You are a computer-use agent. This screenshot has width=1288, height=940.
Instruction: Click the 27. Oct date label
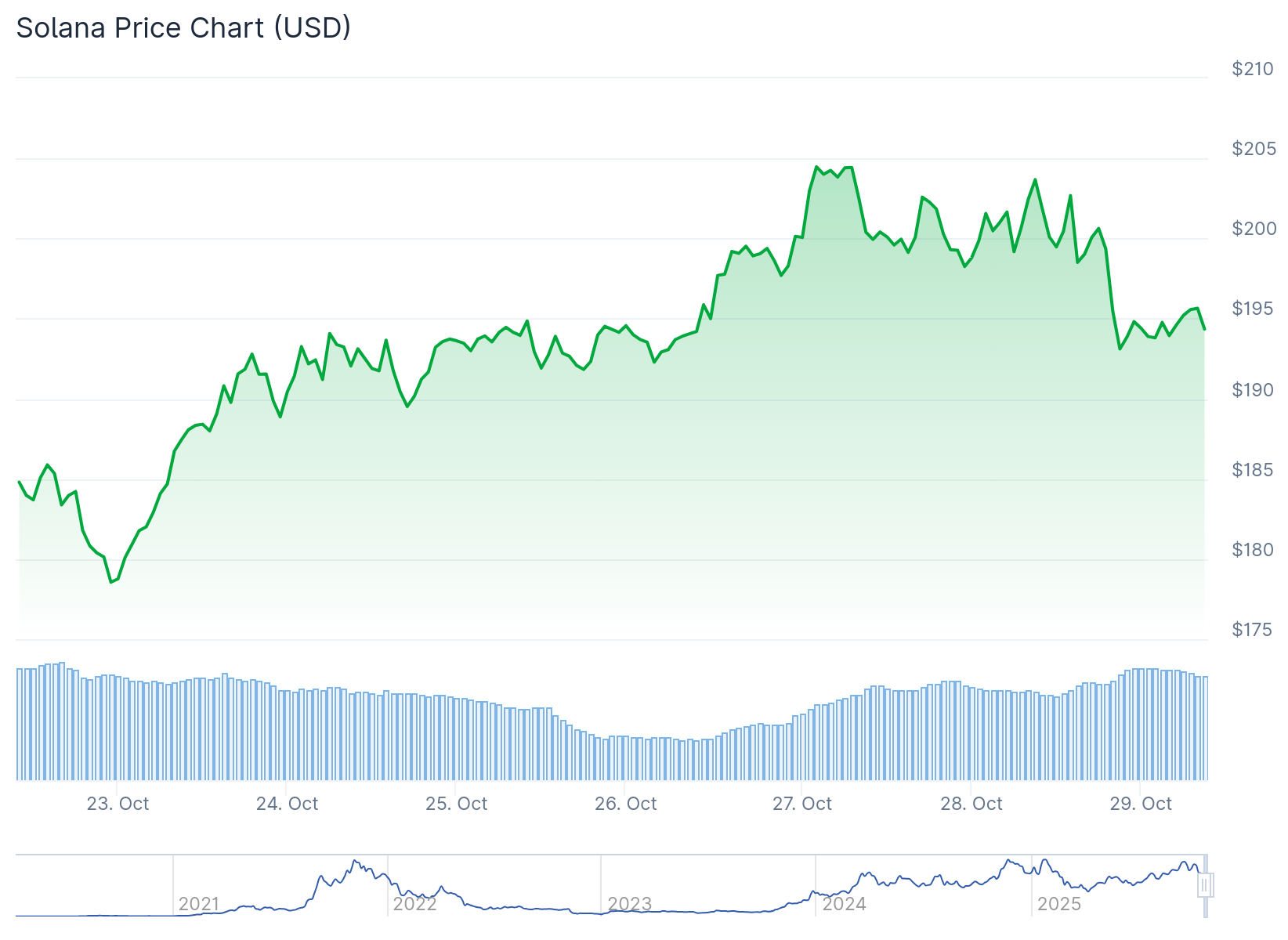pos(801,804)
